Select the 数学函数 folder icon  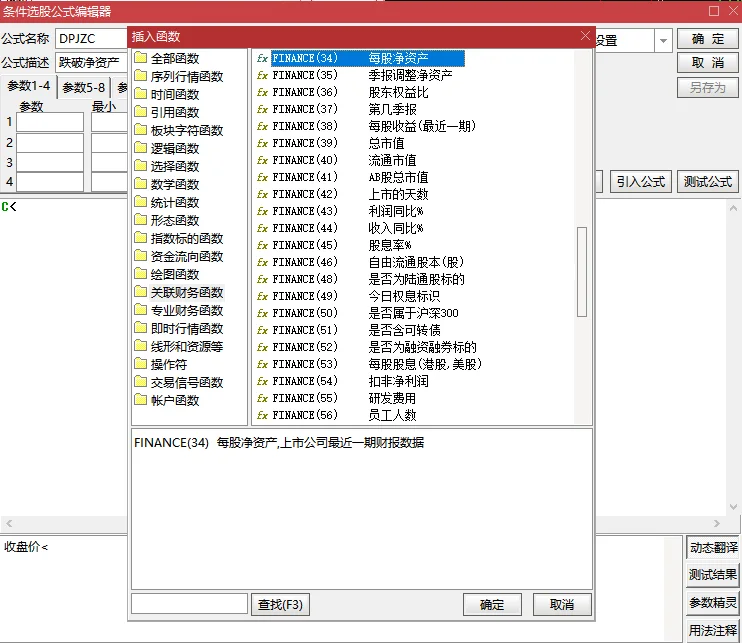click(141, 184)
